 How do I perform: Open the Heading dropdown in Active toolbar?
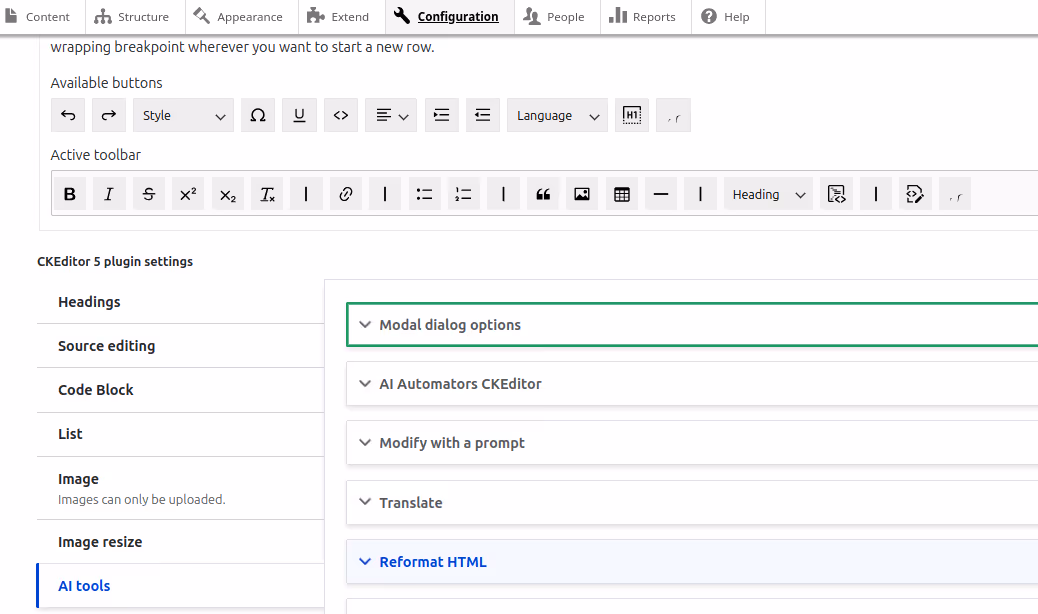pyautogui.click(x=768, y=194)
